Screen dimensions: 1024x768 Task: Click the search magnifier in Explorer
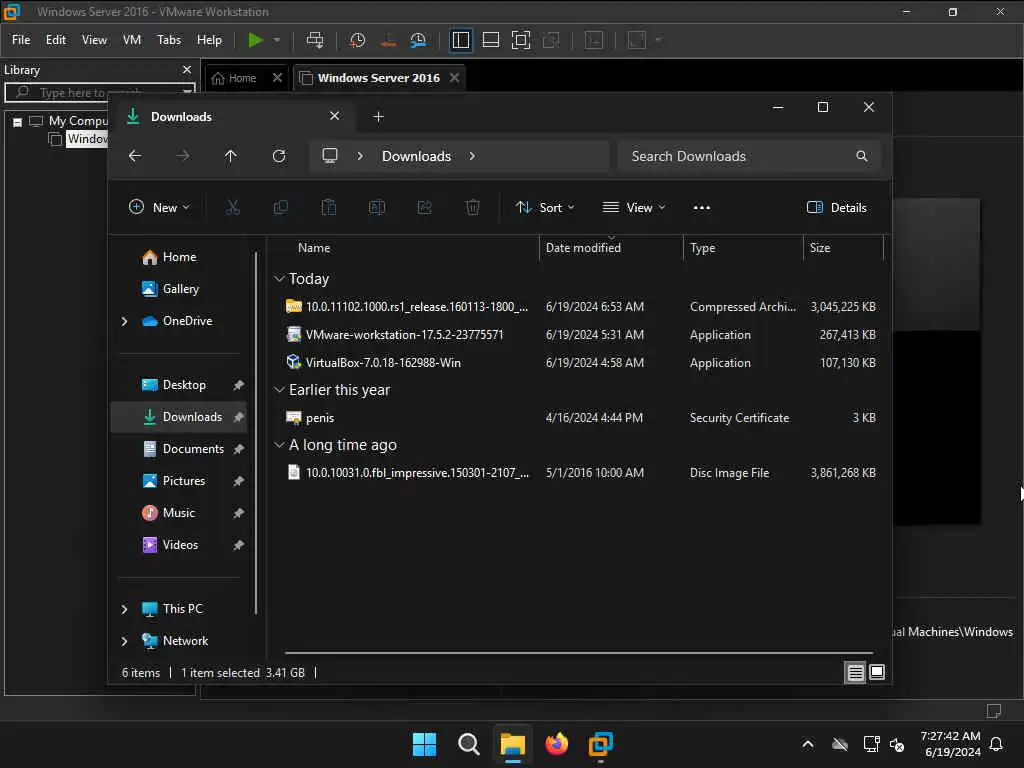coord(862,156)
